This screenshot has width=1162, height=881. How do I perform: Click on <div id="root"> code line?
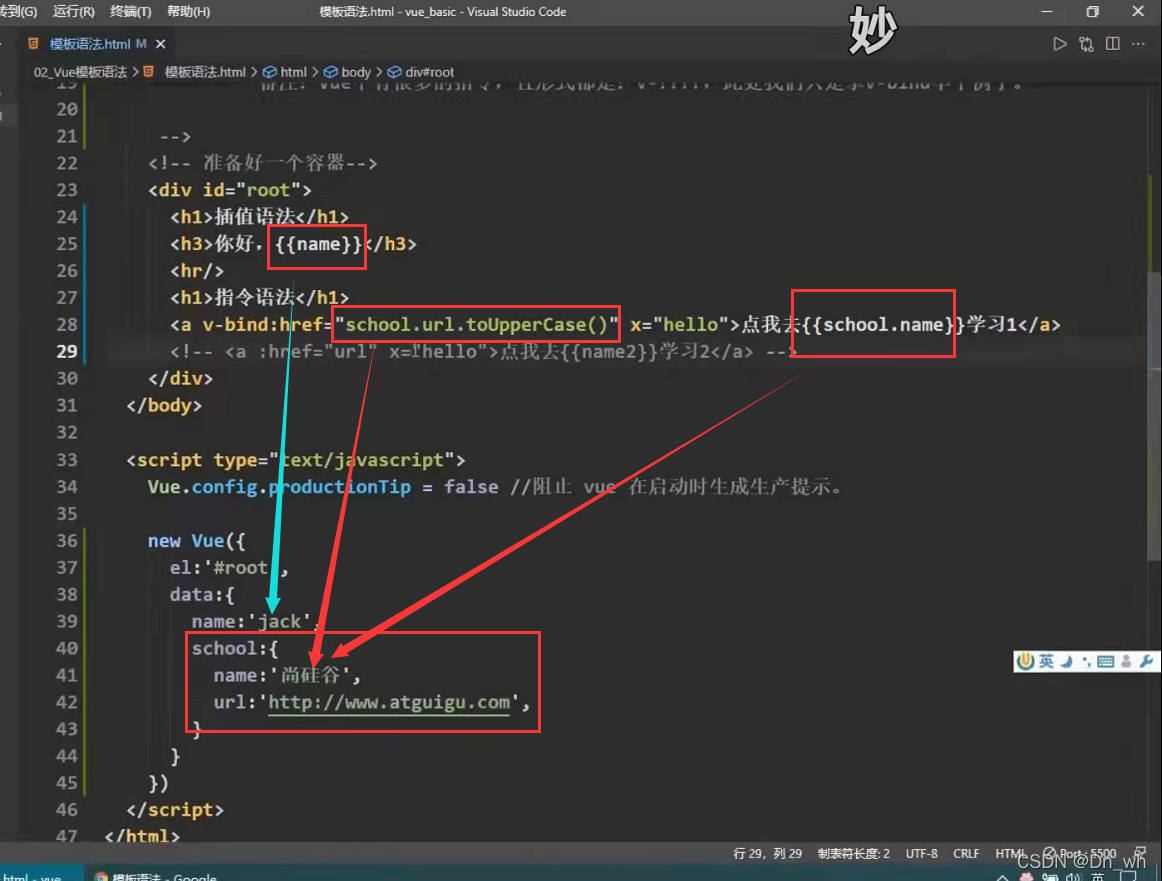tap(230, 190)
